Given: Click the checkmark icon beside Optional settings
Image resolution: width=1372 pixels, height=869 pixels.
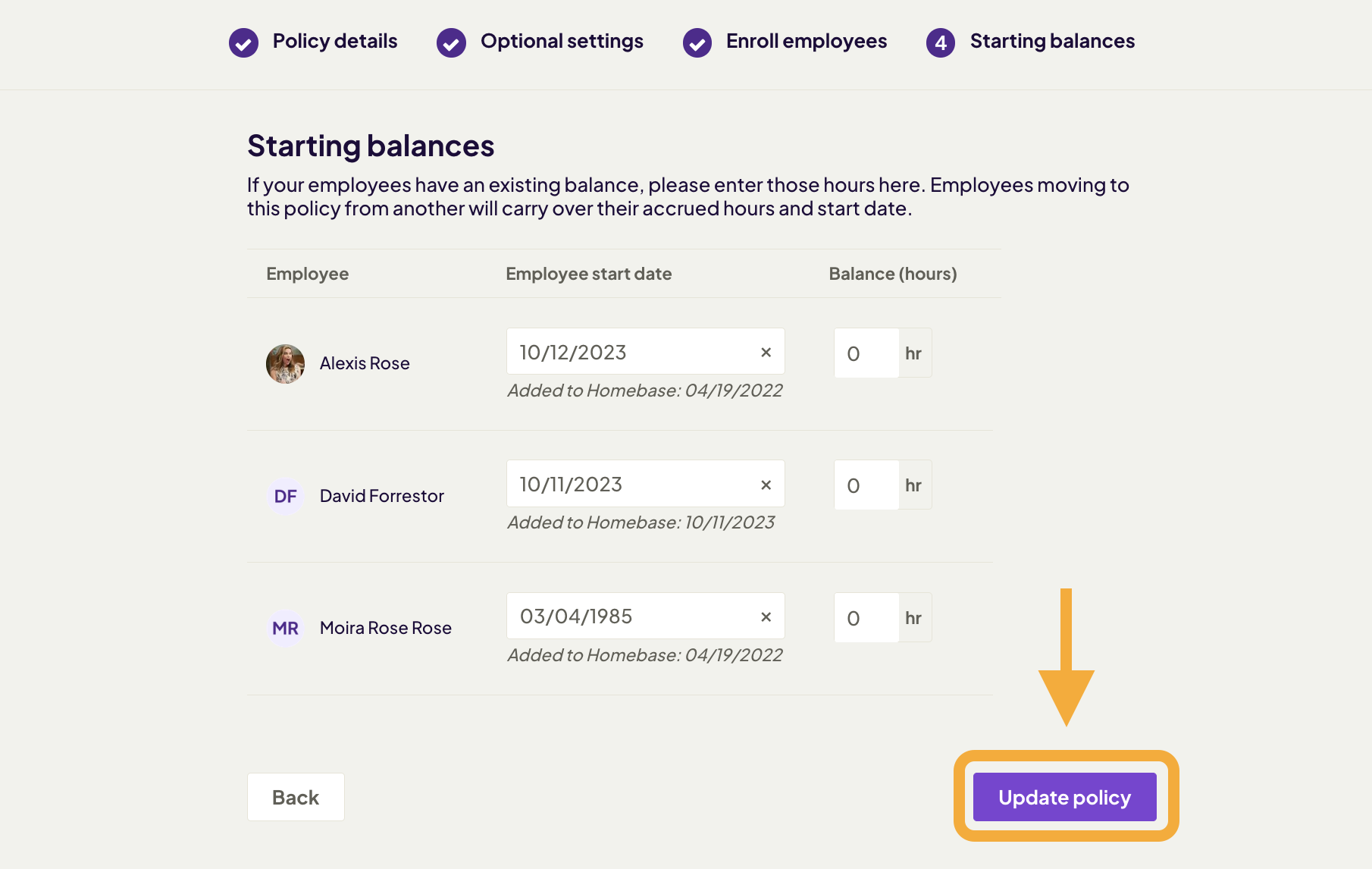Looking at the screenshot, I should click(450, 43).
